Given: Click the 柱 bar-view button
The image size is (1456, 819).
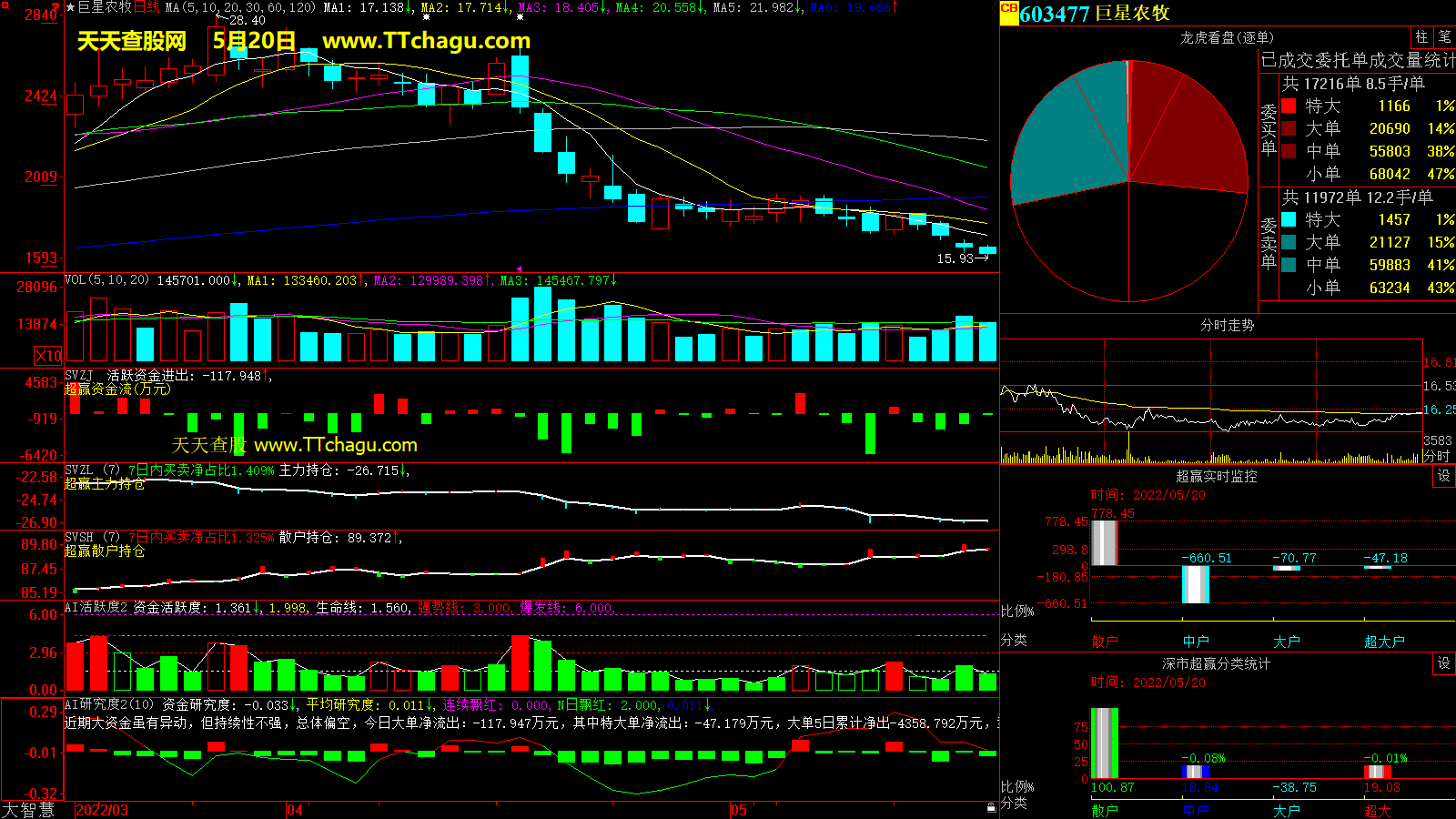Looking at the screenshot, I should click(1421, 37).
